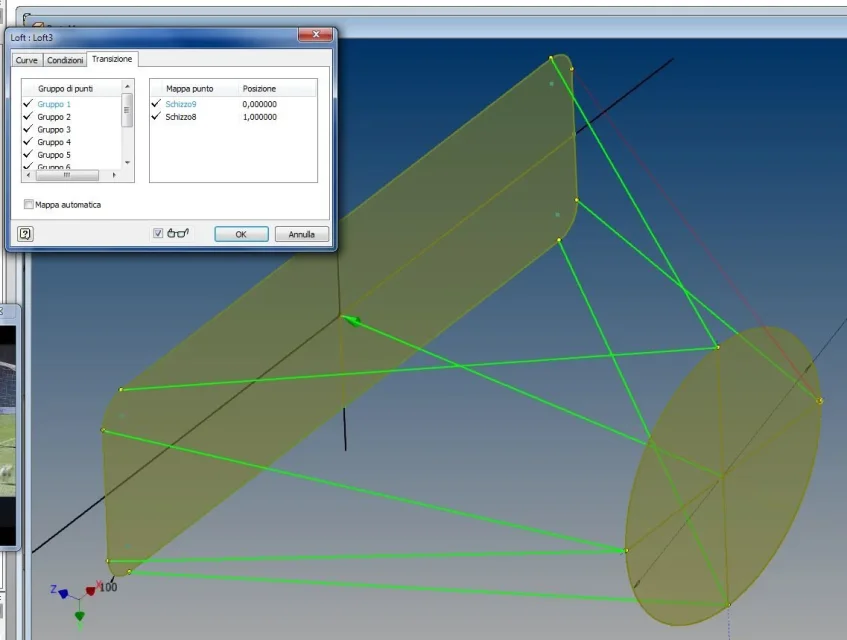The image size is (847, 640).
Task: Click the preview glasses icon
Action: click(178, 233)
